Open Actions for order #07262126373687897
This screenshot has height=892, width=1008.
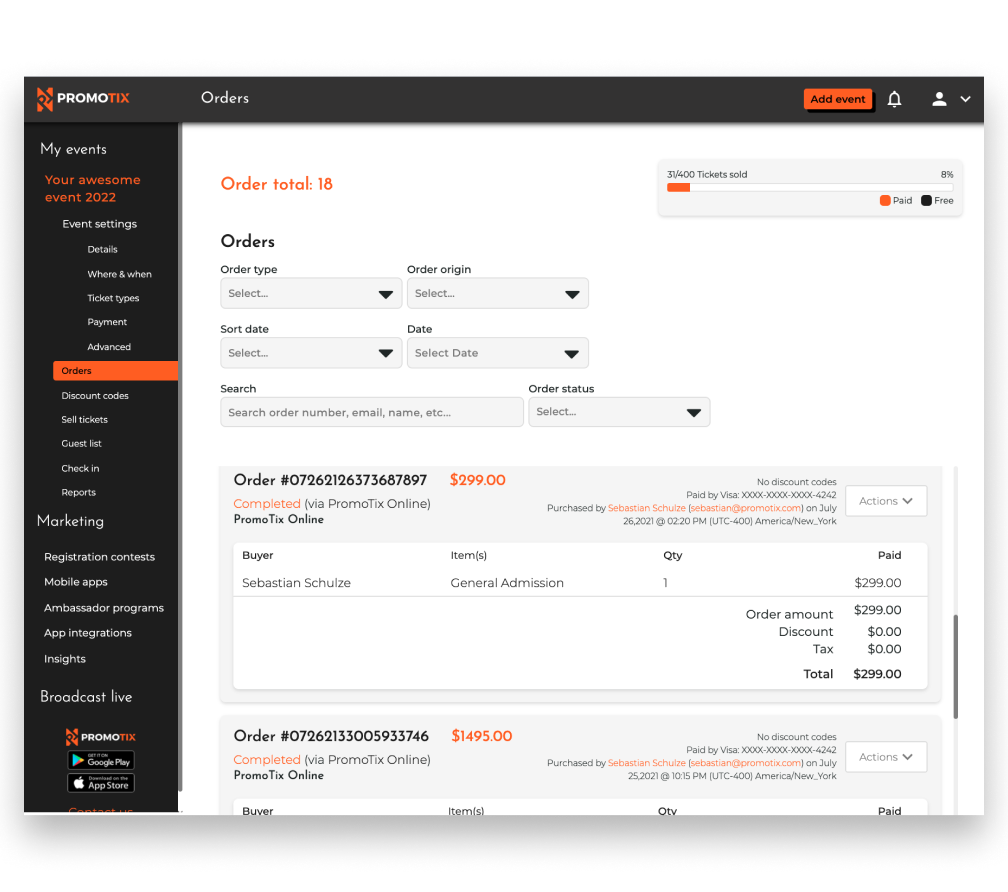click(x=885, y=500)
